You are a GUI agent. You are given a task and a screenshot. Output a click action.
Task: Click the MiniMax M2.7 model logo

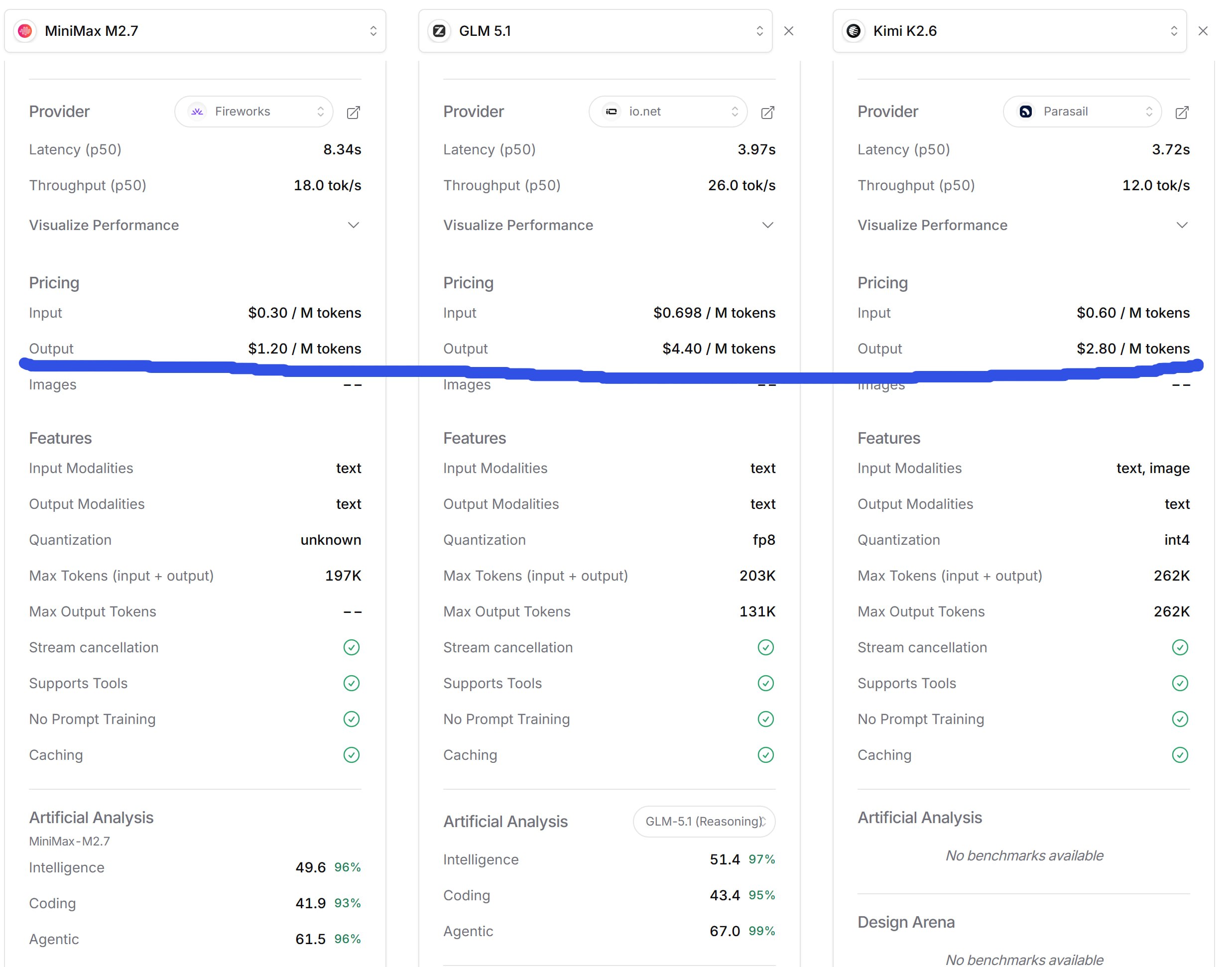(25, 31)
